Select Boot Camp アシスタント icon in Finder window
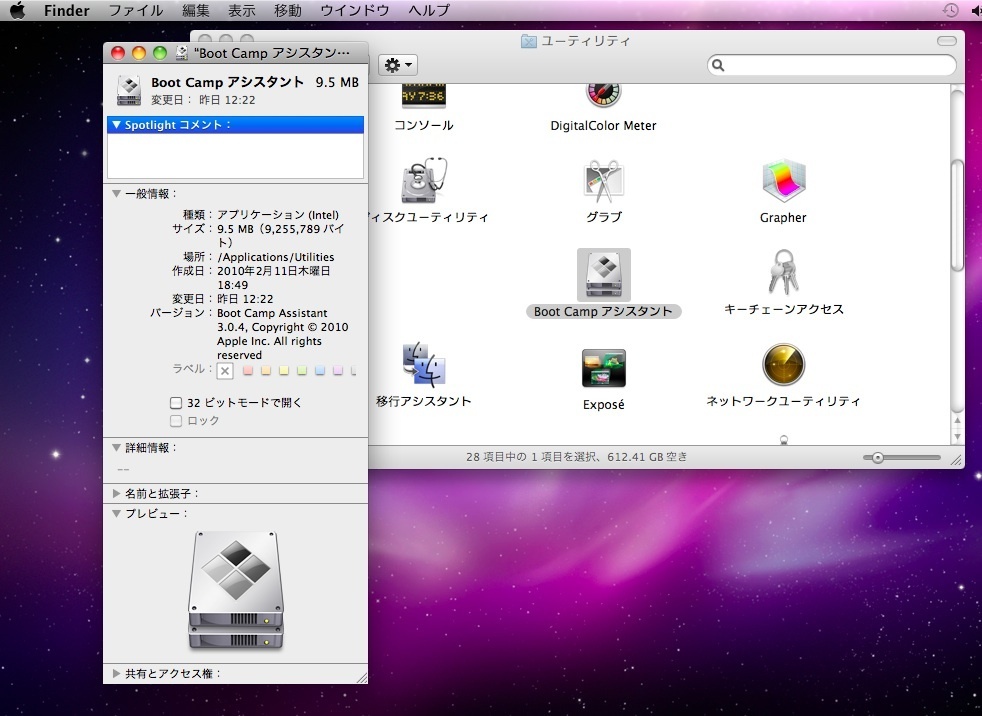Image resolution: width=982 pixels, height=716 pixels. [x=604, y=274]
